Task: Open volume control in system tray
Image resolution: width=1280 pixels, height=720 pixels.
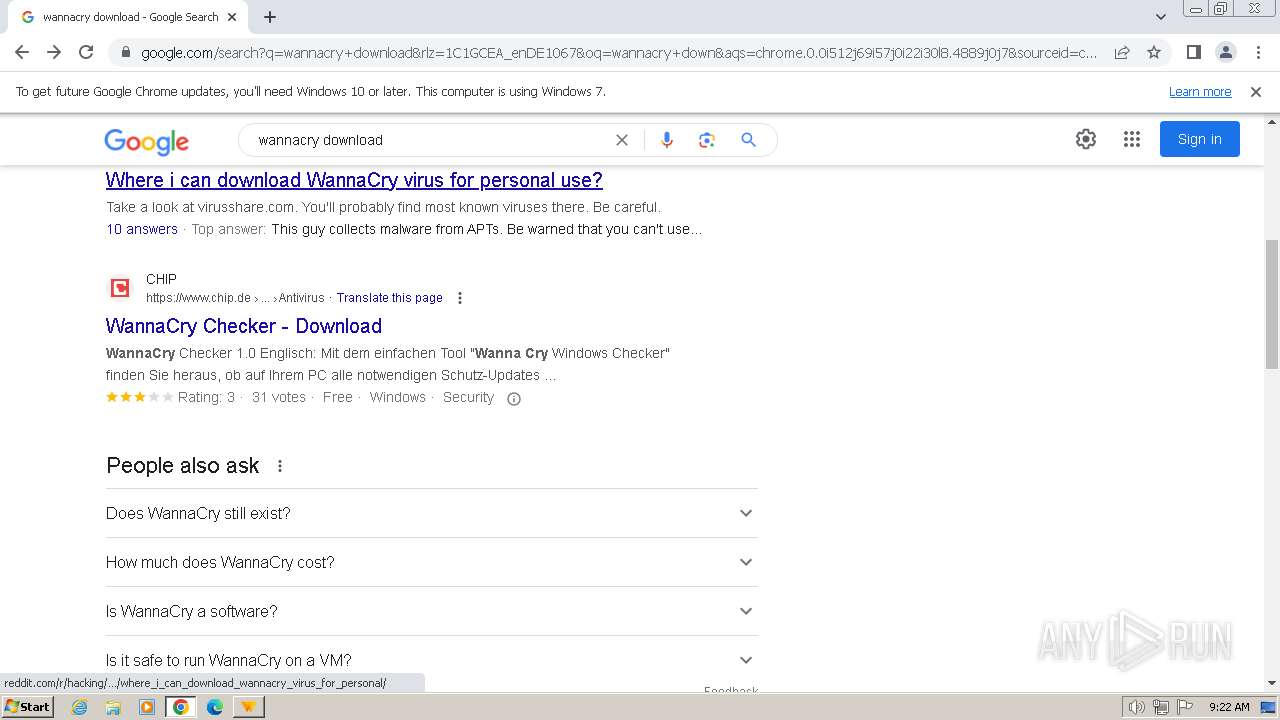Action: tap(1136, 707)
